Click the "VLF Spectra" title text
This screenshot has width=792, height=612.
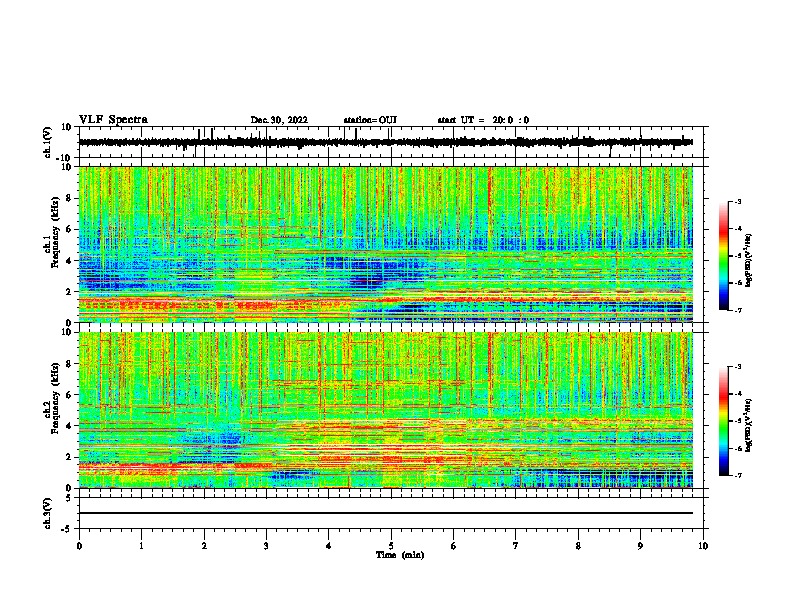click(113, 120)
